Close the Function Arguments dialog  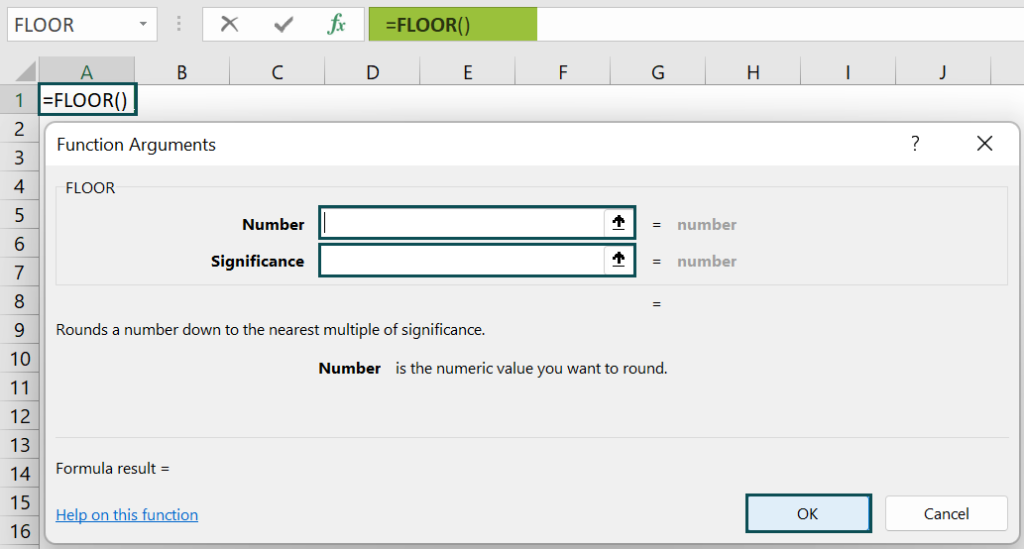[984, 144]
